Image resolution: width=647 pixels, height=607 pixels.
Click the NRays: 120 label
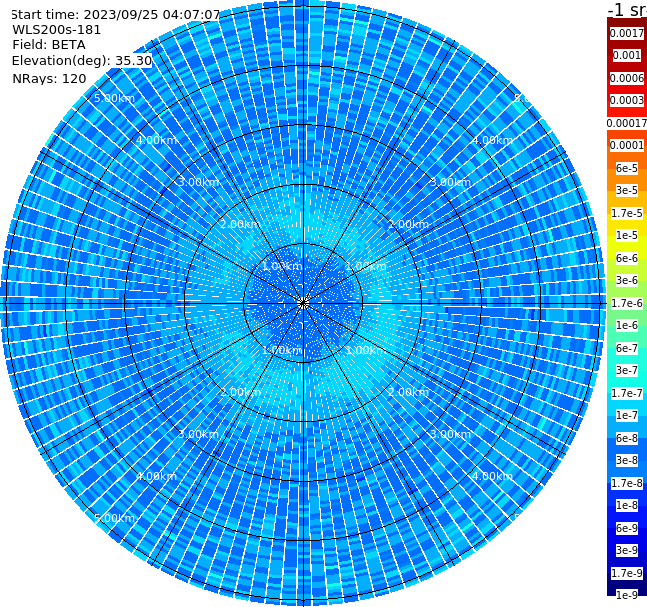49,78
